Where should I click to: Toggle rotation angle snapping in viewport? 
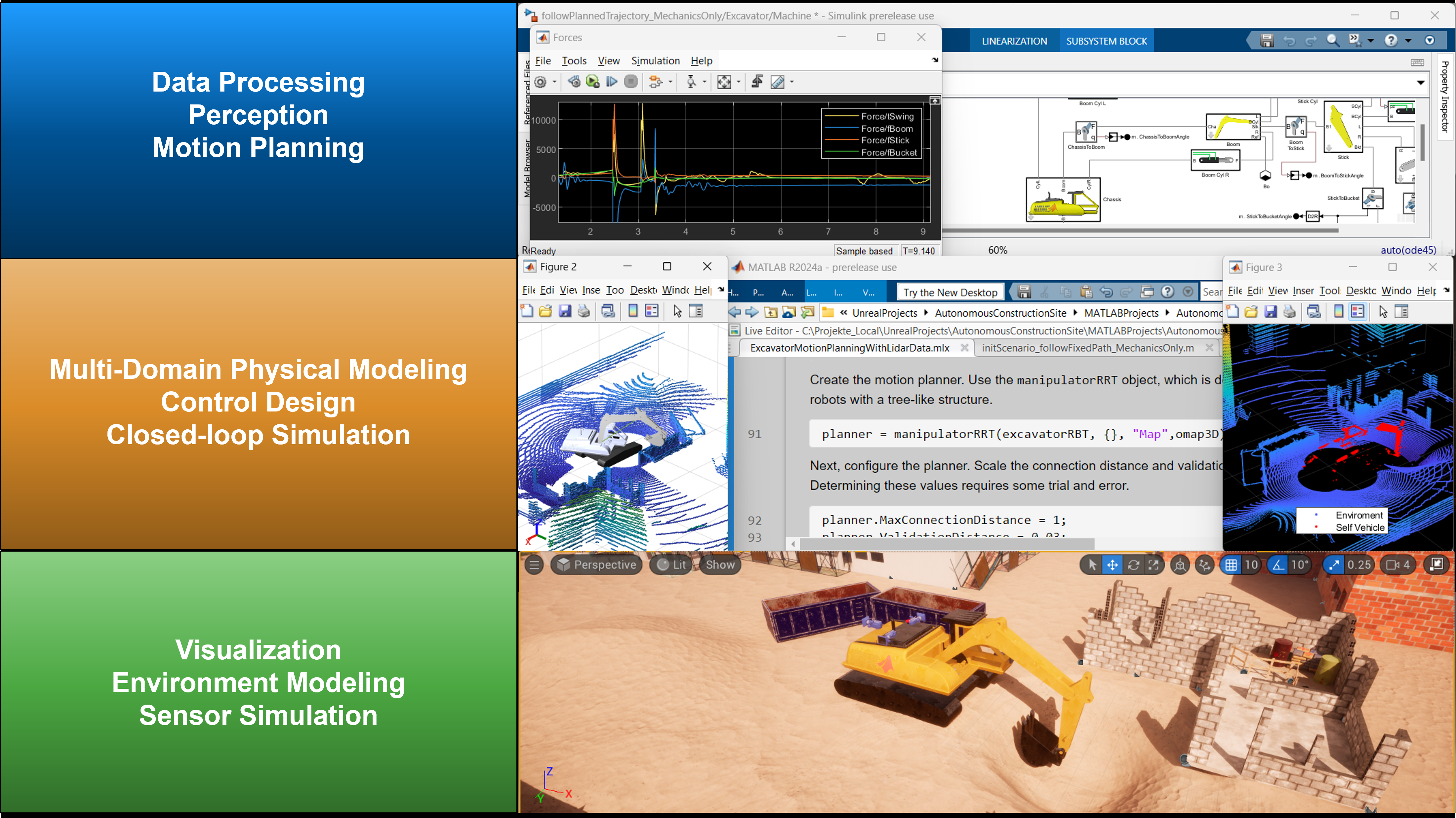click(x=1278, y=565)
